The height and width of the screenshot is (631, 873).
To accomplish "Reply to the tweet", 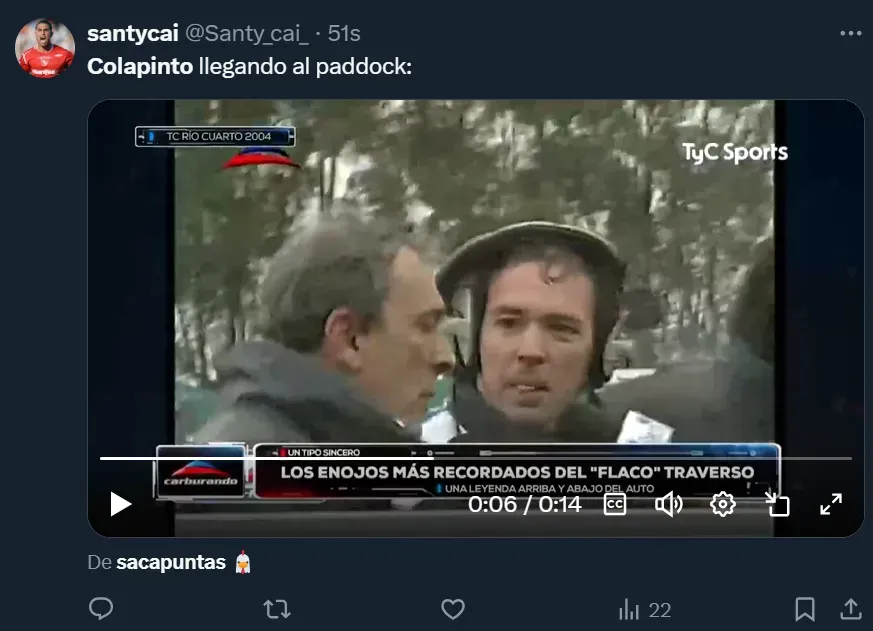I will [x=101, y=609].
